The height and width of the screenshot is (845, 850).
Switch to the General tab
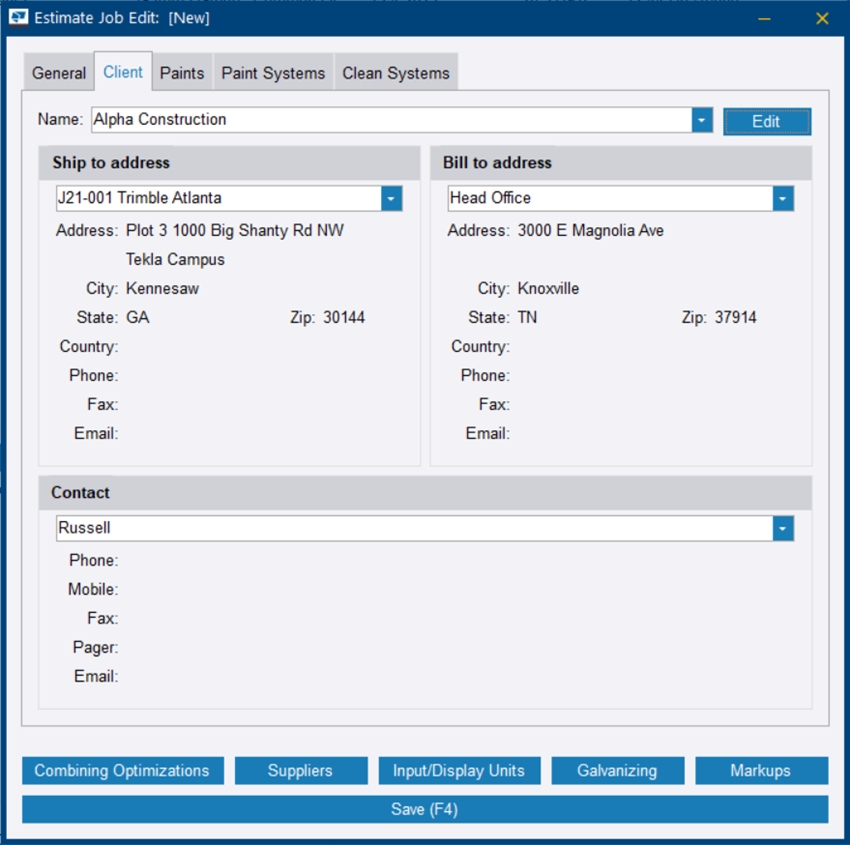tap(59, 74)
